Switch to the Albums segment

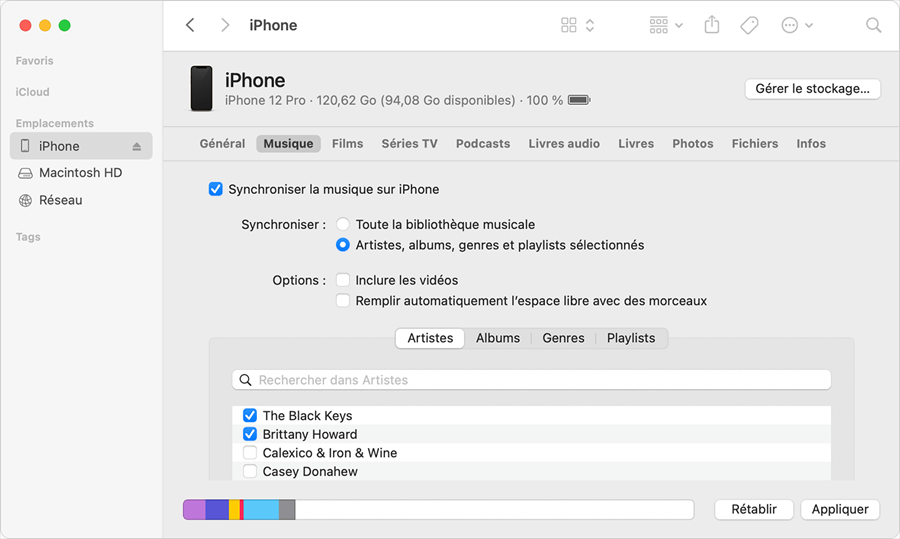[497, 339]
